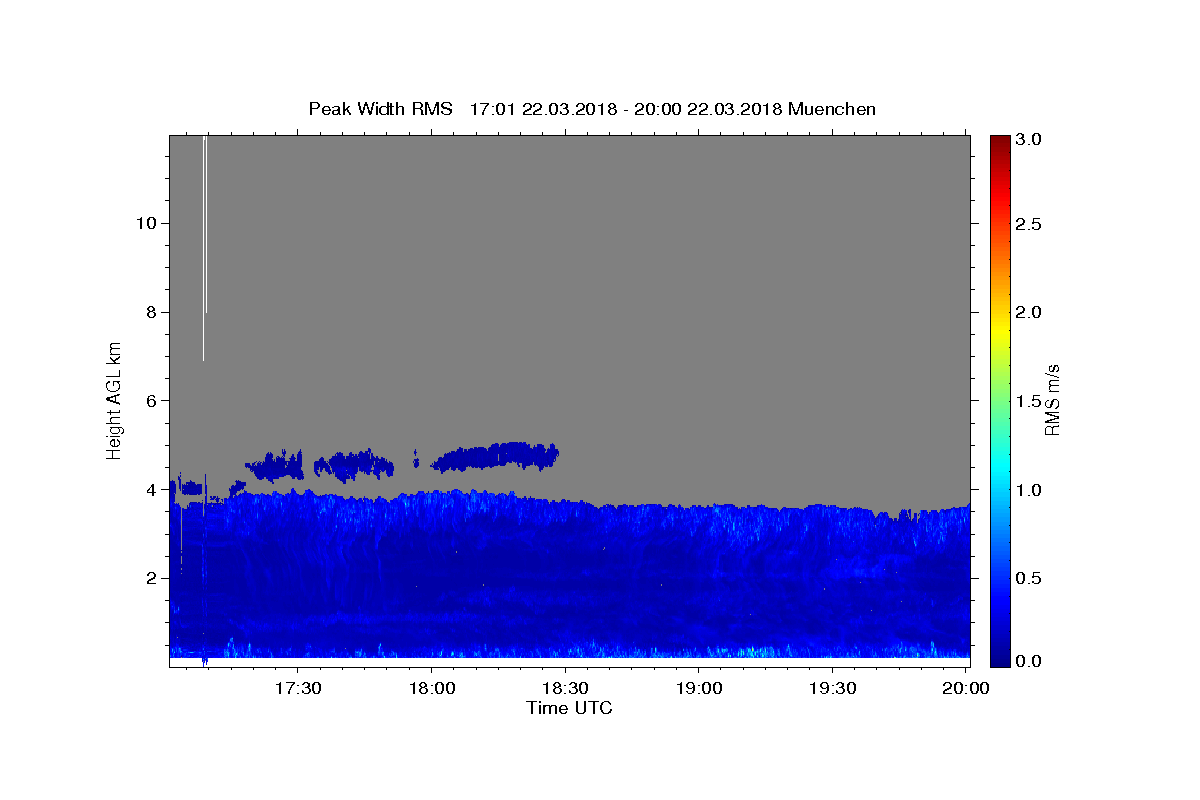Viewport: 1200px width, 800px height.
Task: Click the height tick label 6
Action: click(x=149, y=400)
